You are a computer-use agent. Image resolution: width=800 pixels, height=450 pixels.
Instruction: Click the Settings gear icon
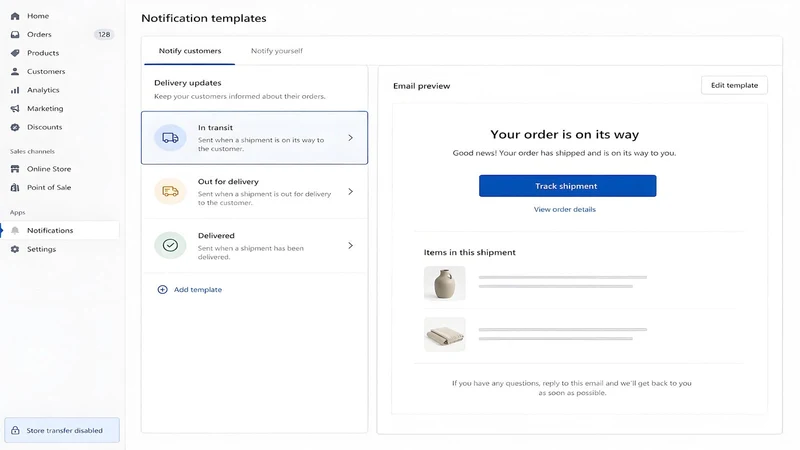pos(15,249)
